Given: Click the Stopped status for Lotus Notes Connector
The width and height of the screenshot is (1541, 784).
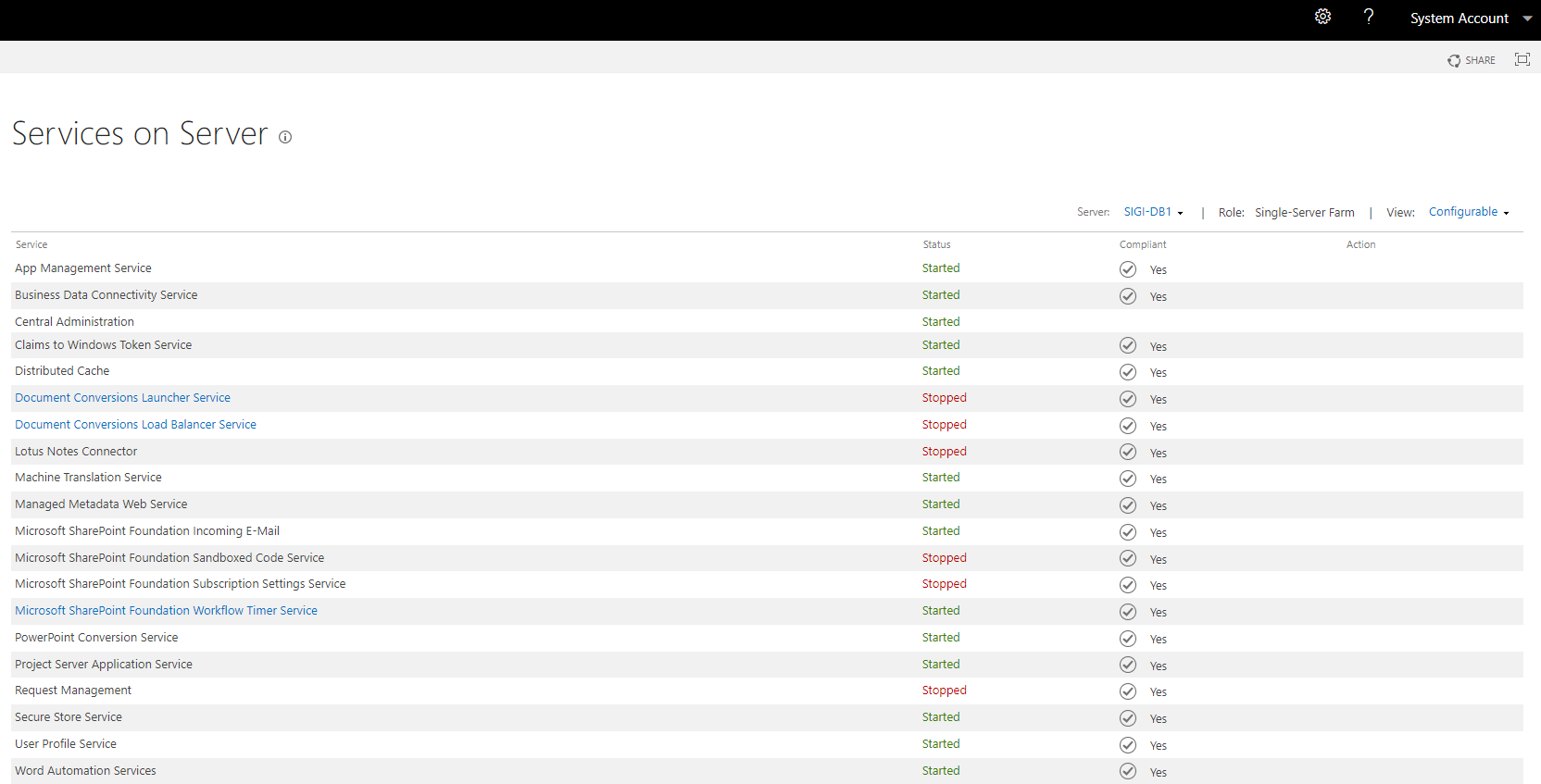Looking at the screenshot, I should [944, 452].
